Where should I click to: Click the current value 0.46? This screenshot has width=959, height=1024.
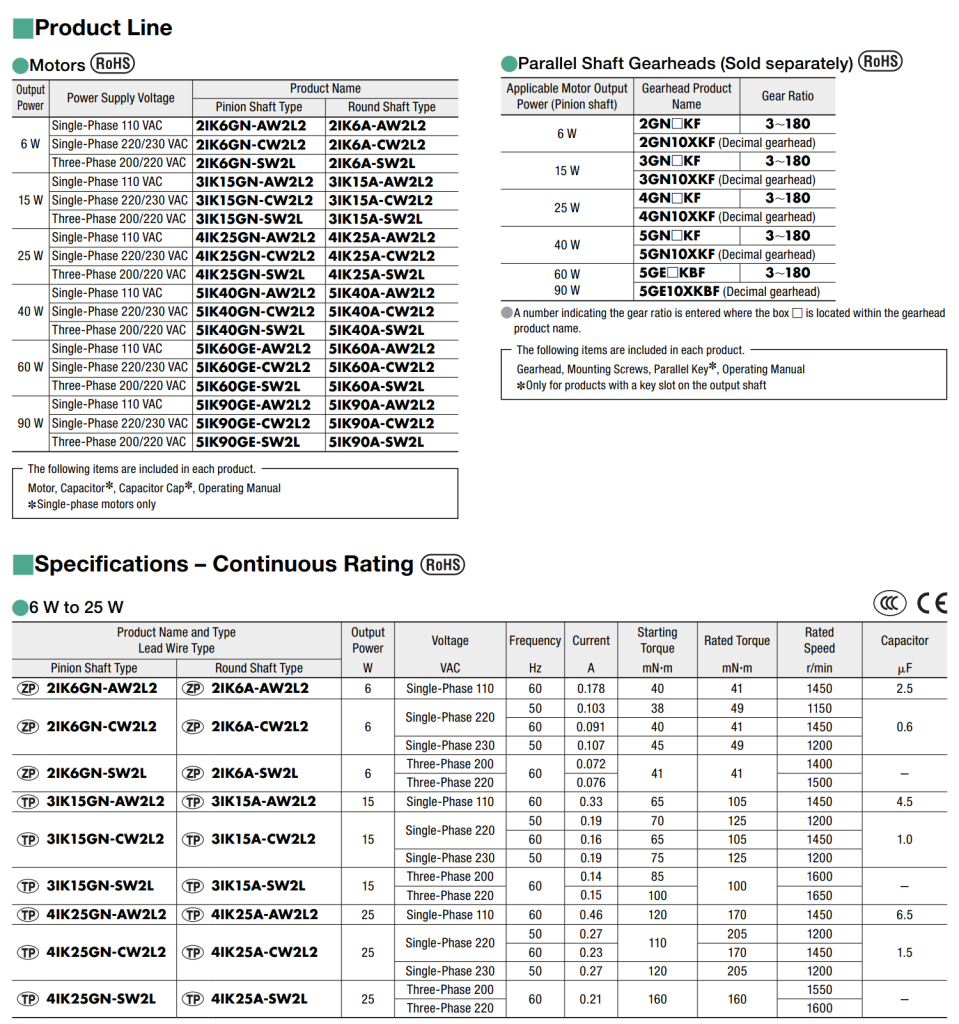point(591,914)
